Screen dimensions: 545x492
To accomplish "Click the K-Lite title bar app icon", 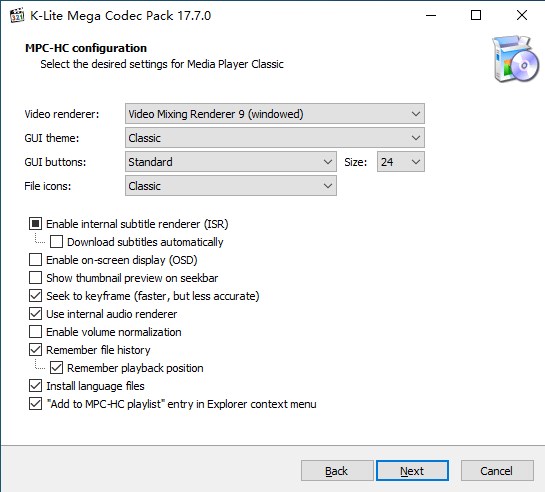I will pos(17,15).
